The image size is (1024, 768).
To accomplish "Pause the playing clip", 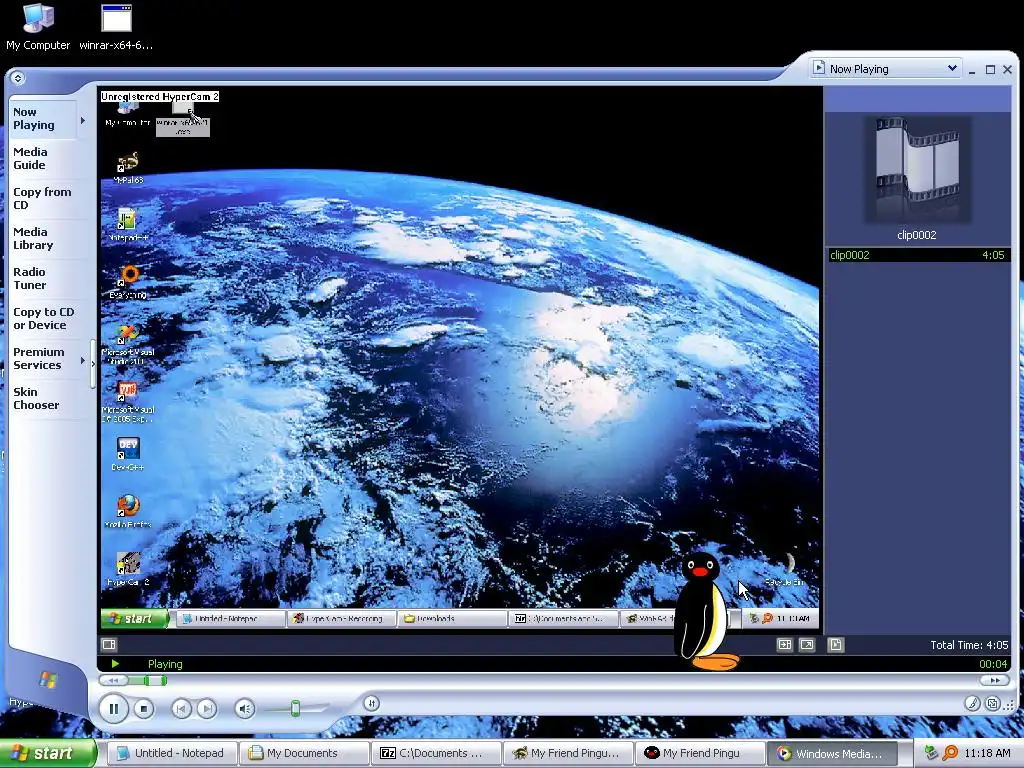I will (x=114, y=709).
